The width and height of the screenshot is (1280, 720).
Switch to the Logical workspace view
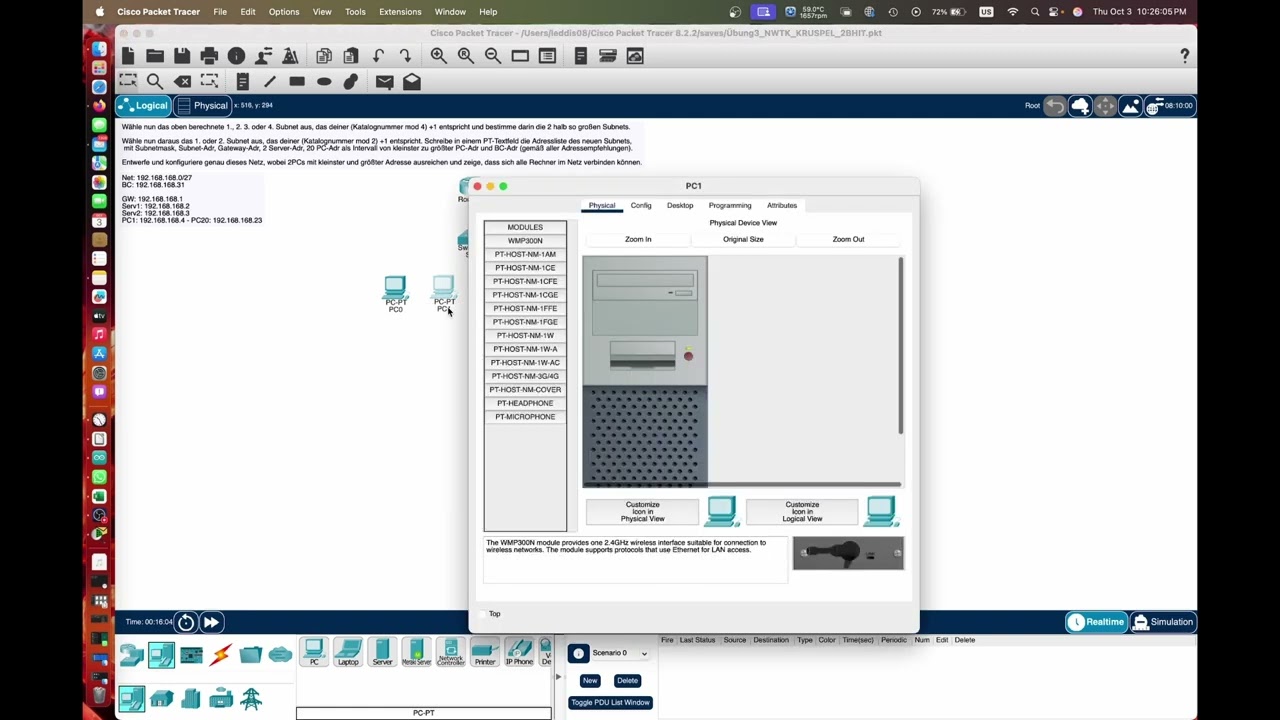143,106
